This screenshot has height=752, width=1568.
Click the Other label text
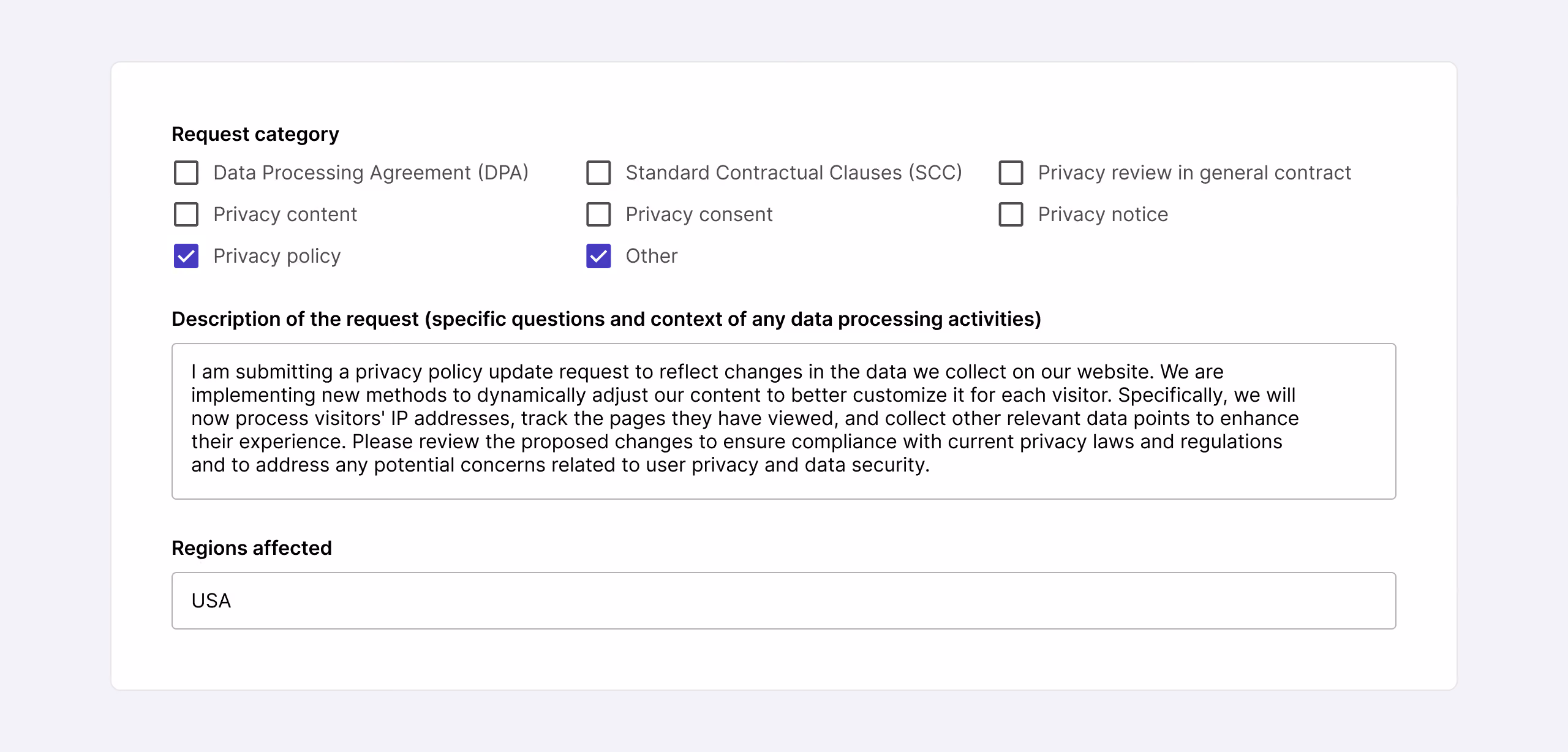(x=652, y=256)
